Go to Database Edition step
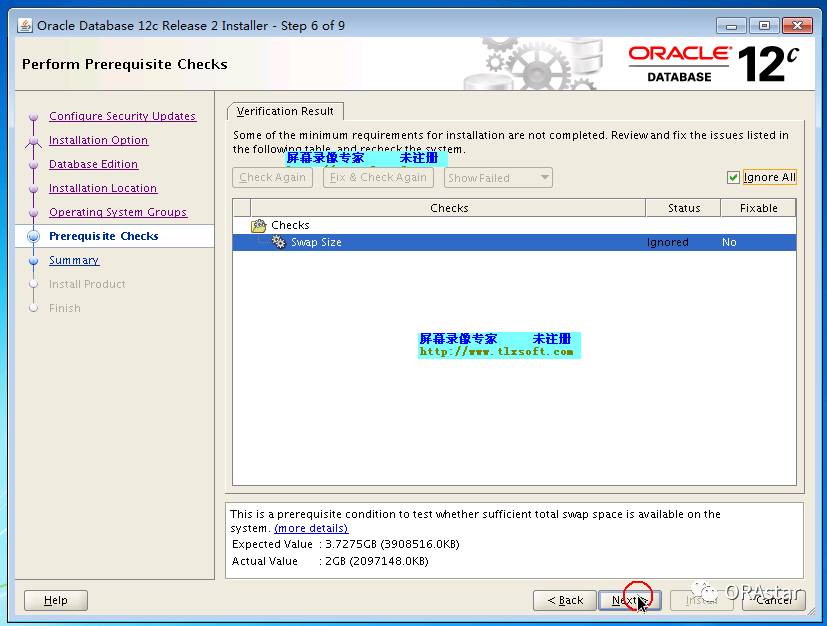This screenshot has width=827, height=626. (x=93, y=164)
